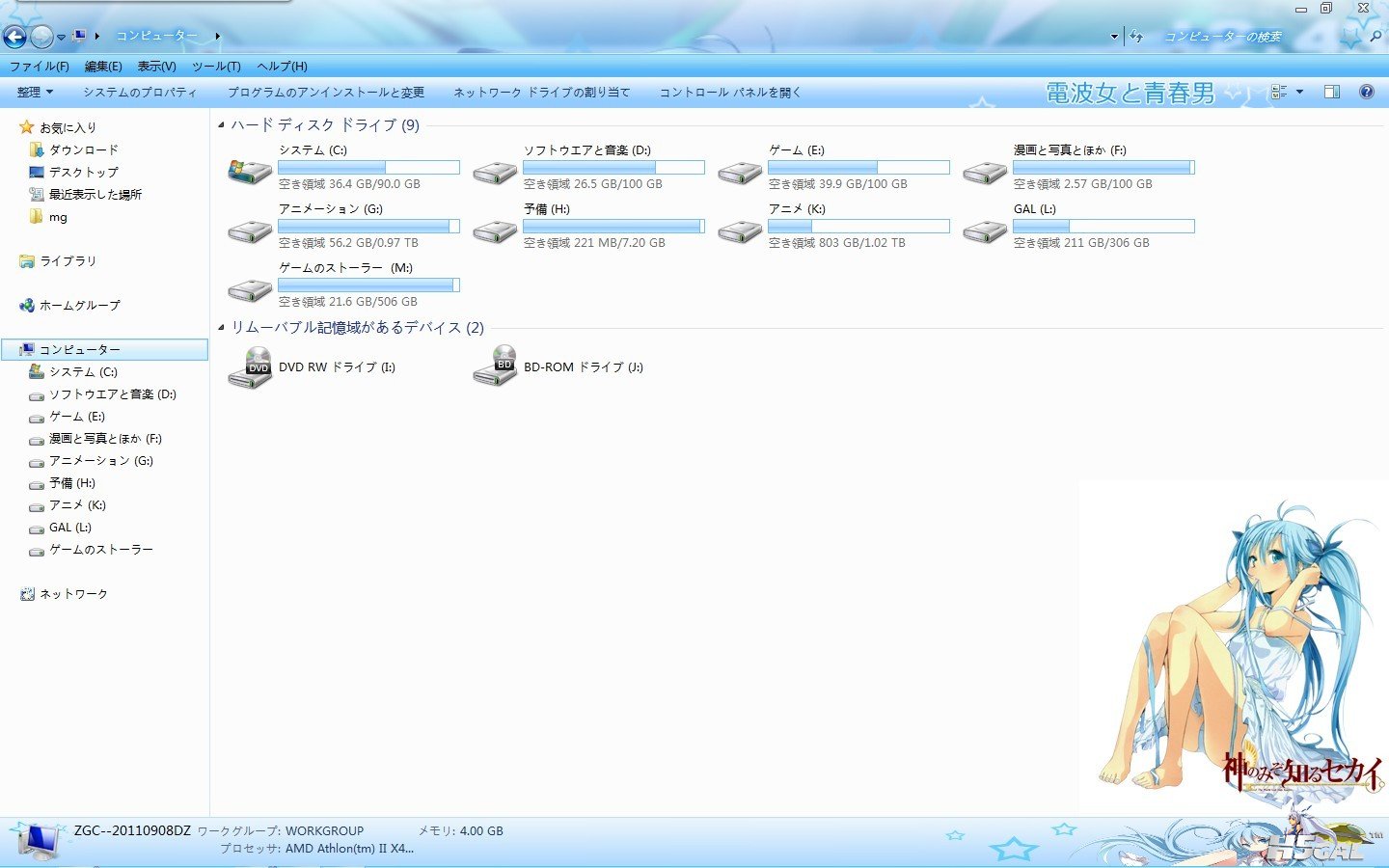Open the 整理 dropdown menu
This screenshot has height=868, width=1389.
pyautogui.click(x=35, y=93)
